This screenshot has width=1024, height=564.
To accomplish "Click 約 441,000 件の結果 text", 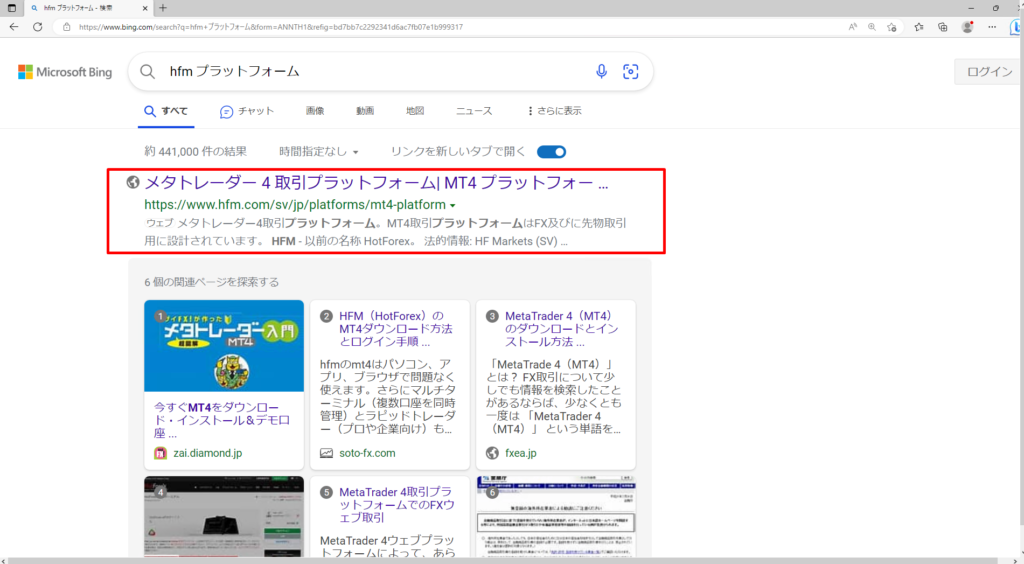I will coord(196,151).
